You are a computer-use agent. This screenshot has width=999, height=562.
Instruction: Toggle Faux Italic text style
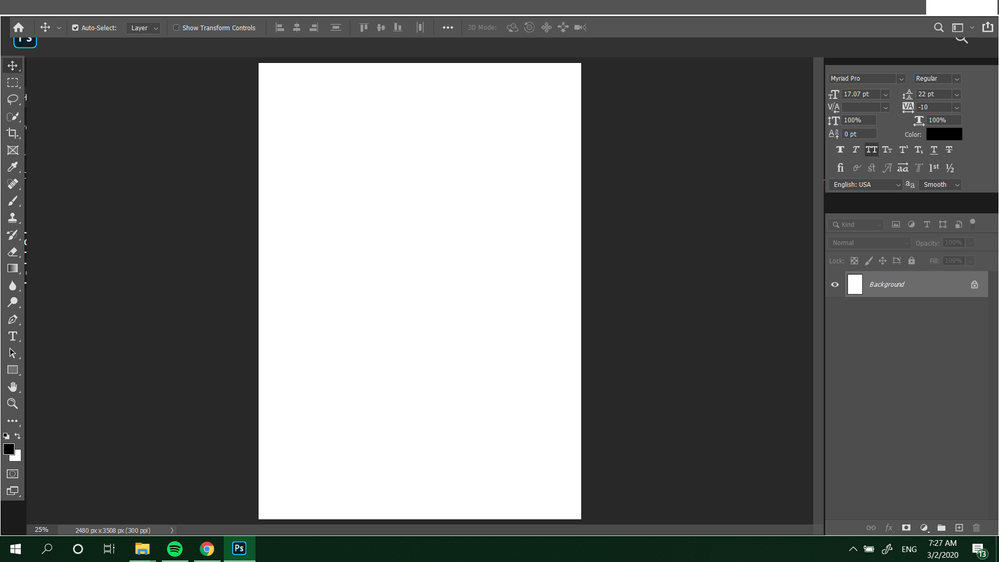click(x=856, y=150)
